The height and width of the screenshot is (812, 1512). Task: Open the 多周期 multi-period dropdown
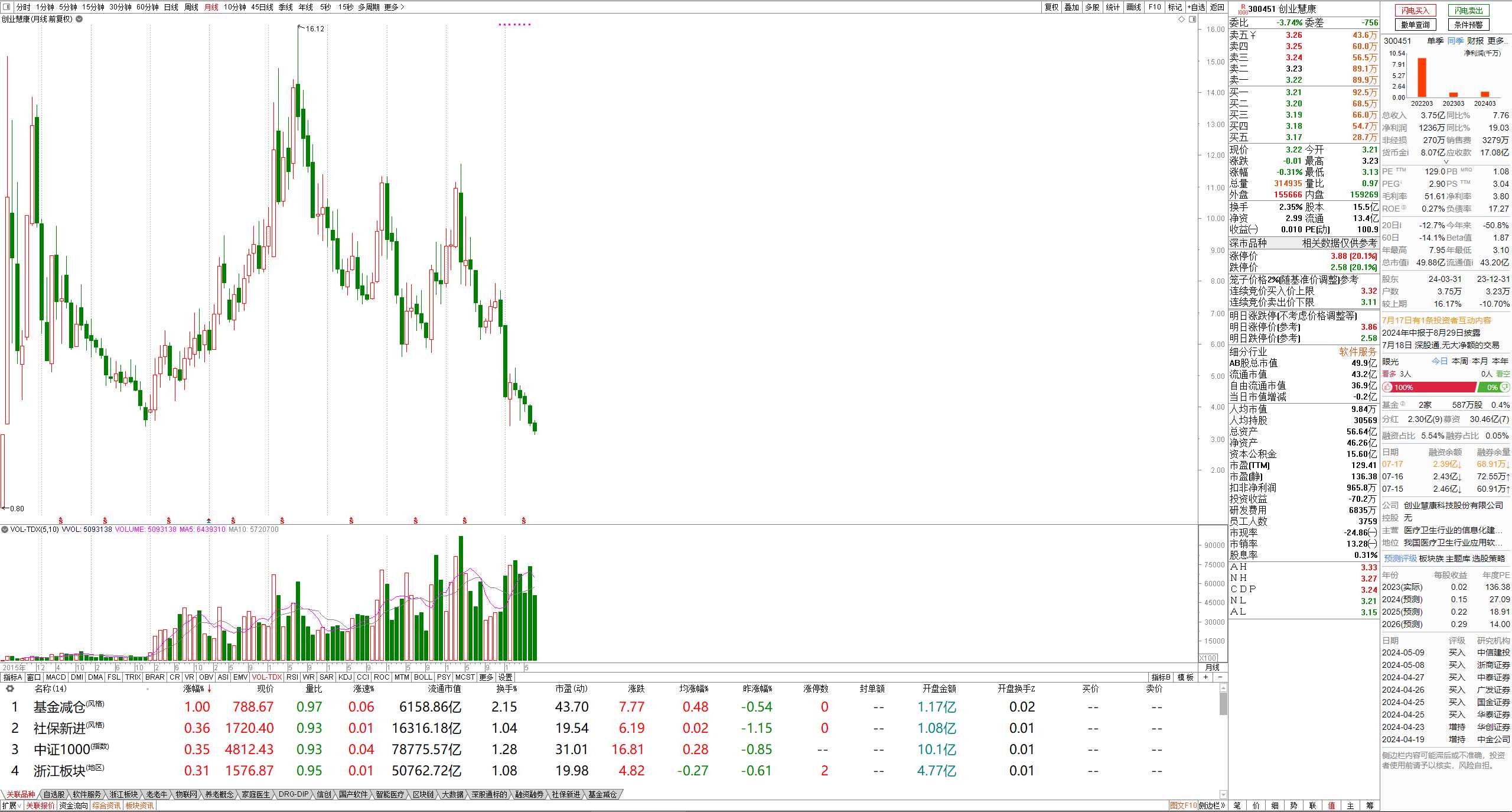pos(369,7)
